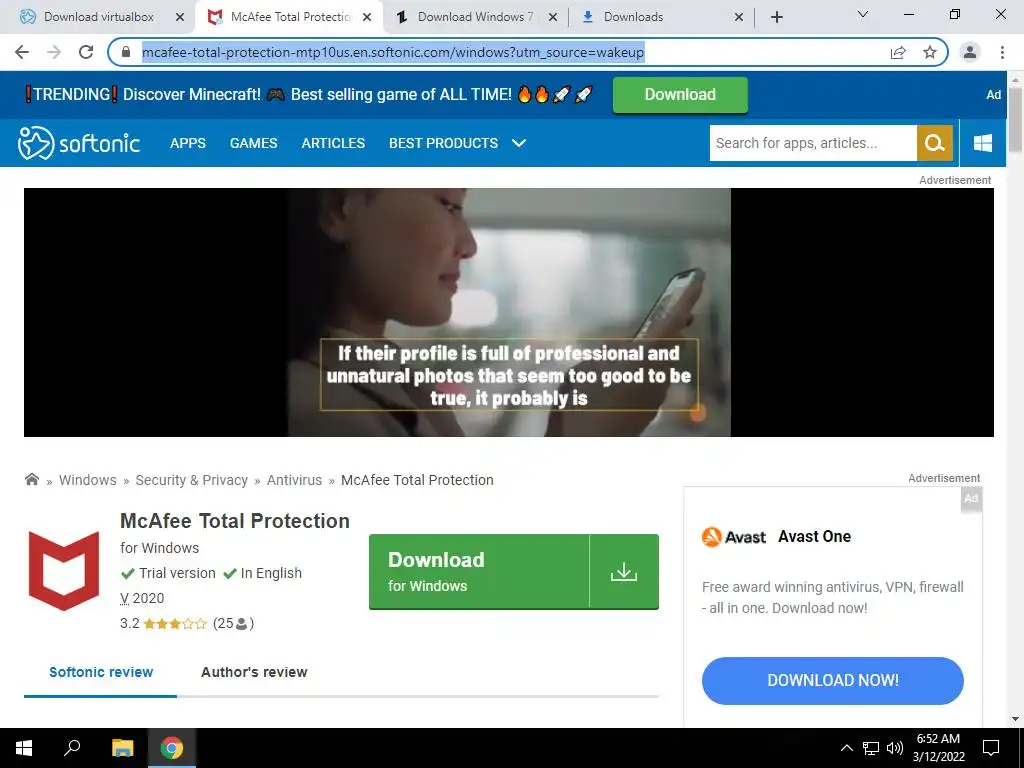View site info via the padlock icon
The height and width of the screenshot is (768, 1024).
pyautogui.click(x=126, y=52)
